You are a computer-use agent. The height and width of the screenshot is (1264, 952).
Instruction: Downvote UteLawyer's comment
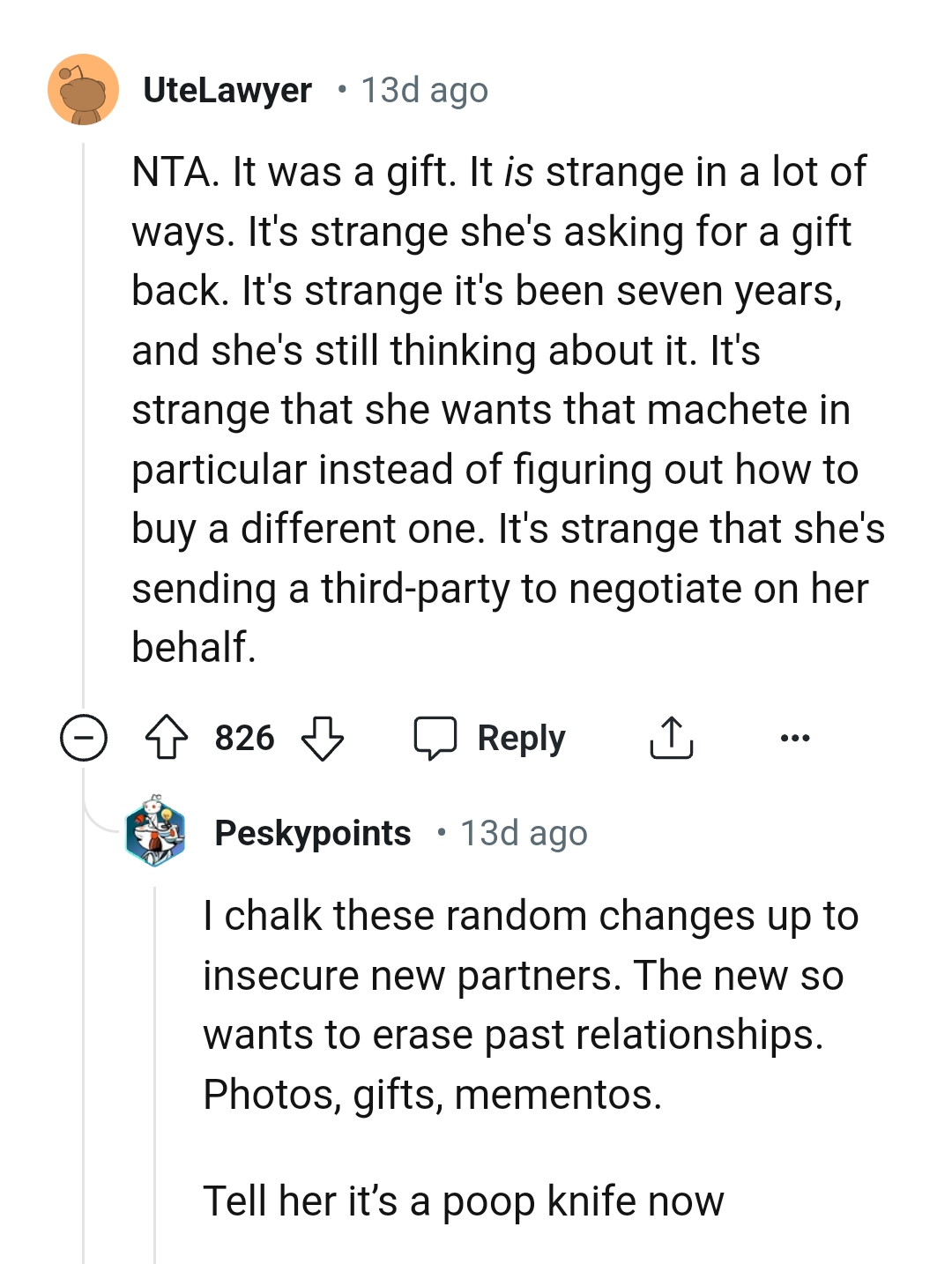coord(324,738)
